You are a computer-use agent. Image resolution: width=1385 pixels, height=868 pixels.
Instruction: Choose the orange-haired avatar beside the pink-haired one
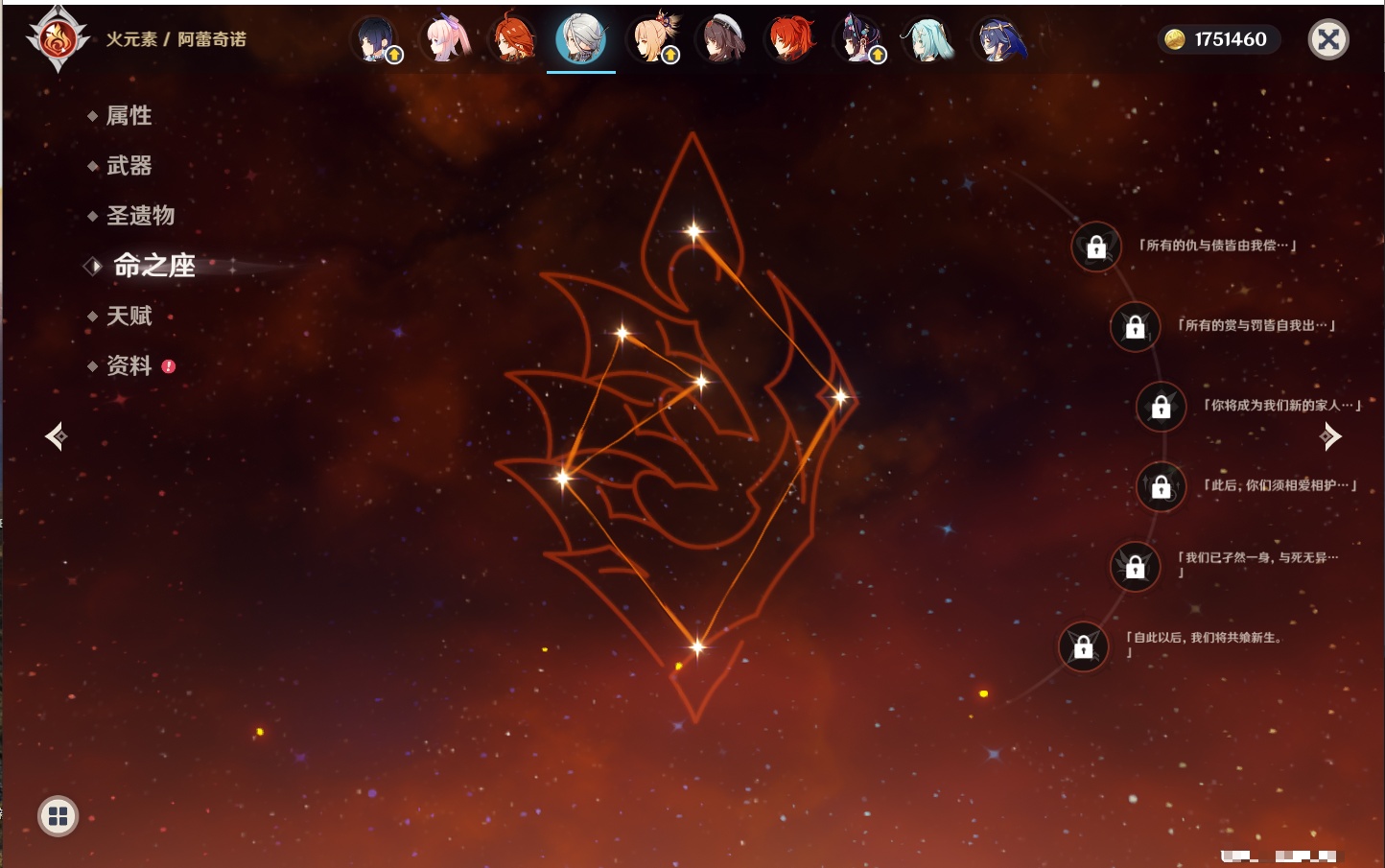(513, 39)
